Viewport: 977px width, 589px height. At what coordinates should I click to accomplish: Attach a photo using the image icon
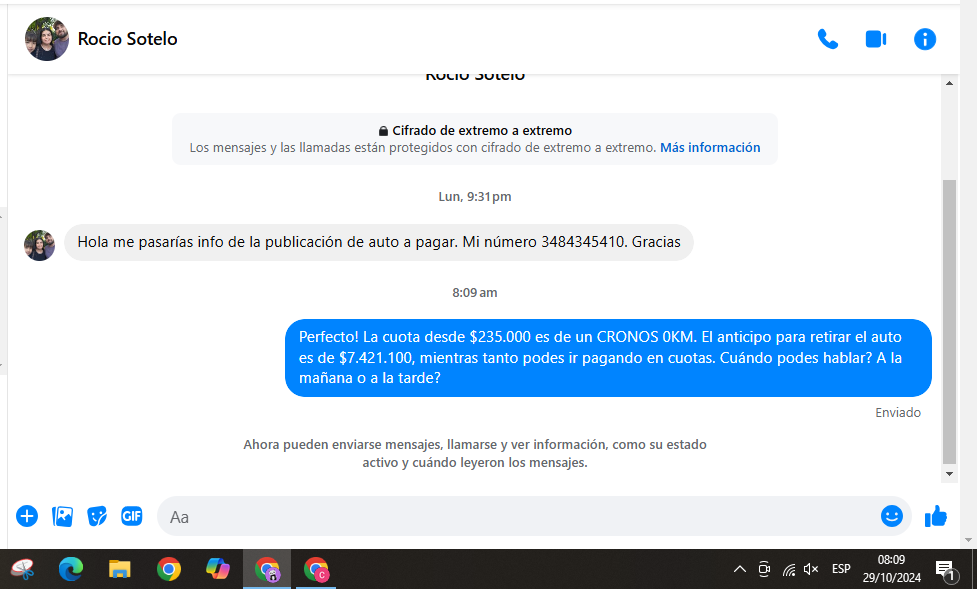[x=62, y=516]
